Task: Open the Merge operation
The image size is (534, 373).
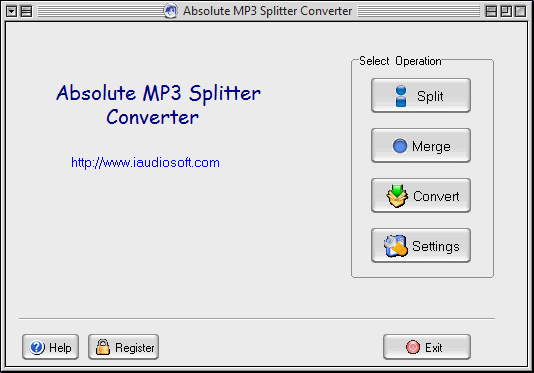Action: click(421, 145)
